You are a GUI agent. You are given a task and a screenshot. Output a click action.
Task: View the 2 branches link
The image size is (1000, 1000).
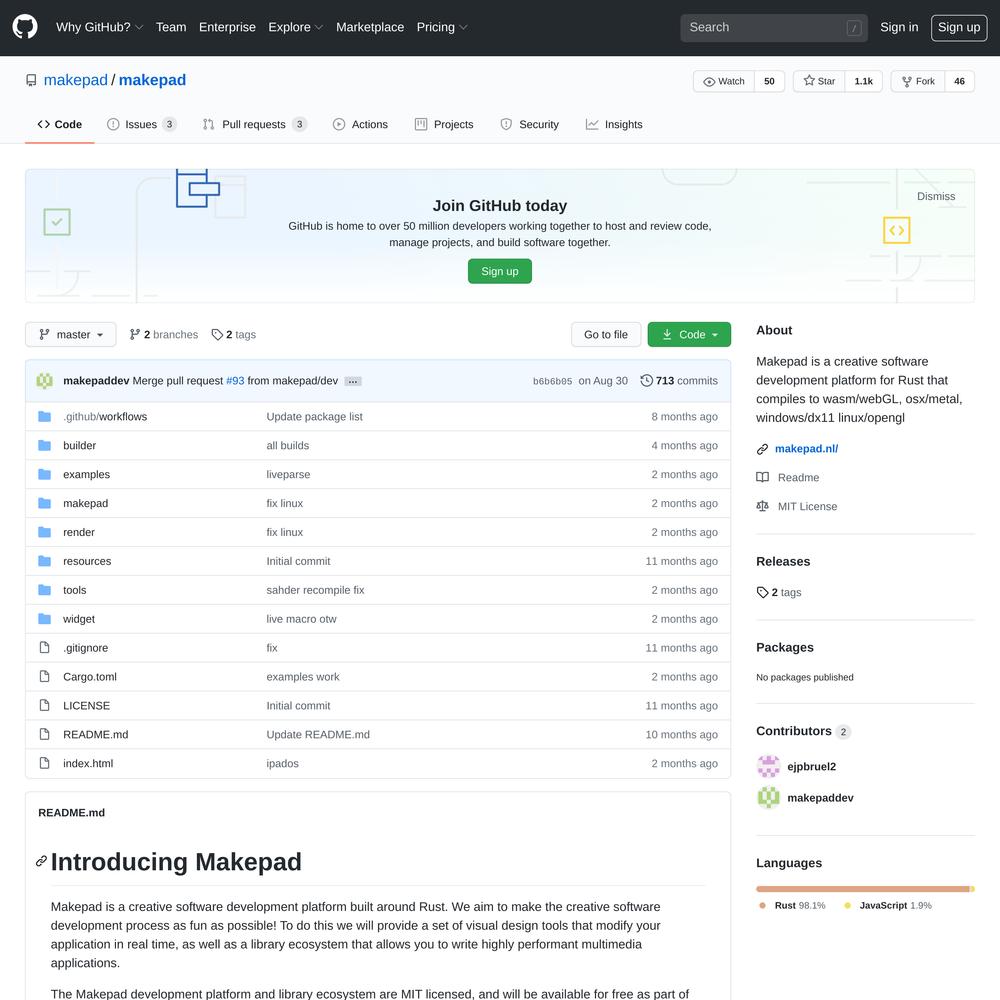click(x=164, y=334)
